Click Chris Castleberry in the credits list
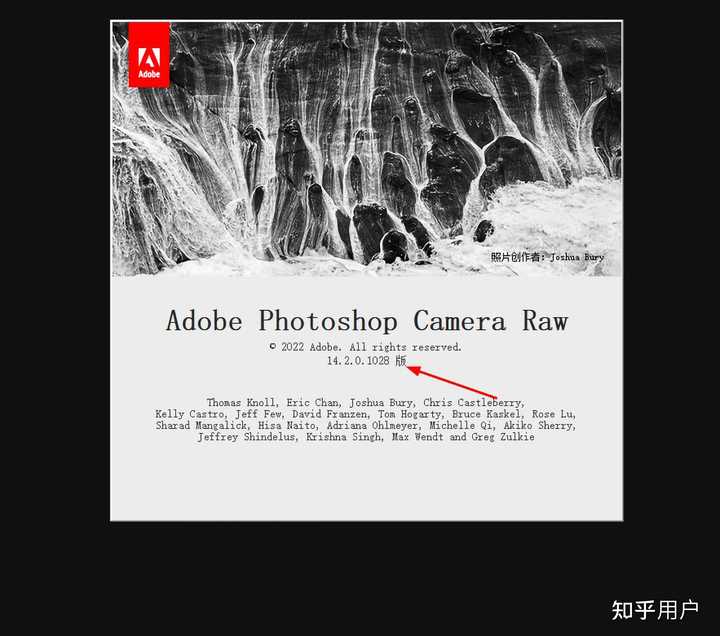The width and height of the screenshot is (720, 636). pos(472,403)
